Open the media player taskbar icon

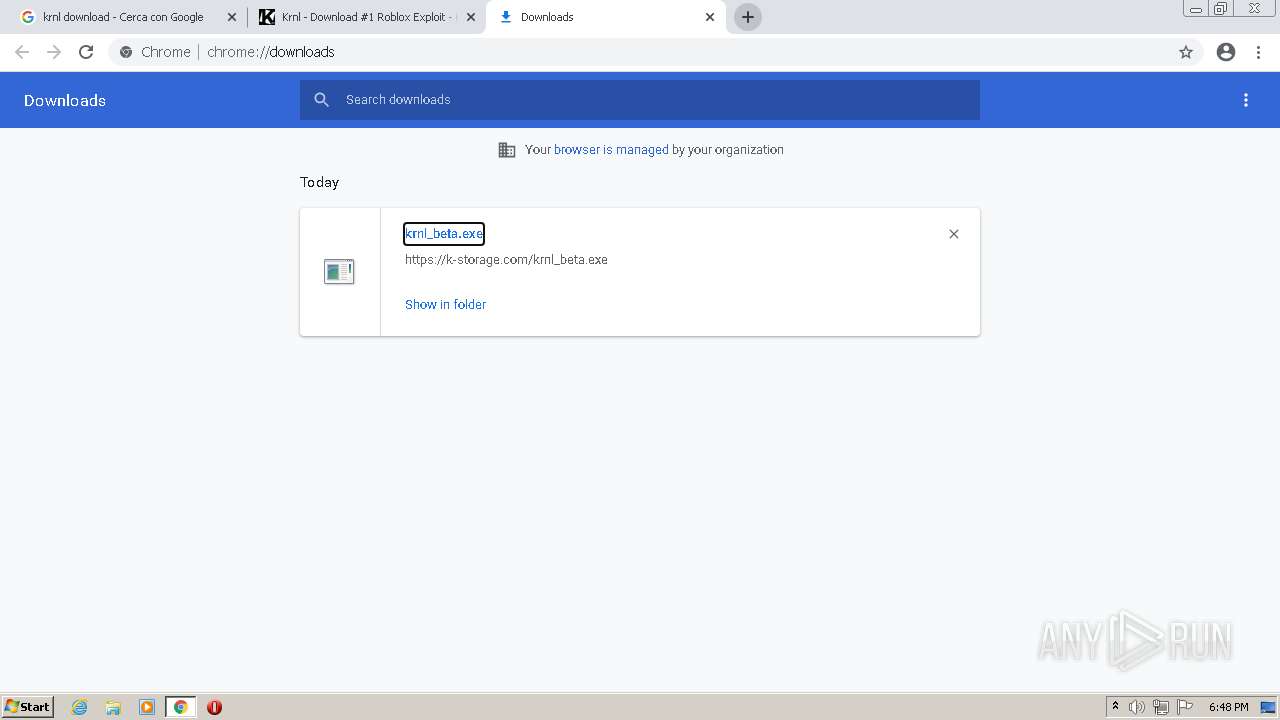point(147,707)
